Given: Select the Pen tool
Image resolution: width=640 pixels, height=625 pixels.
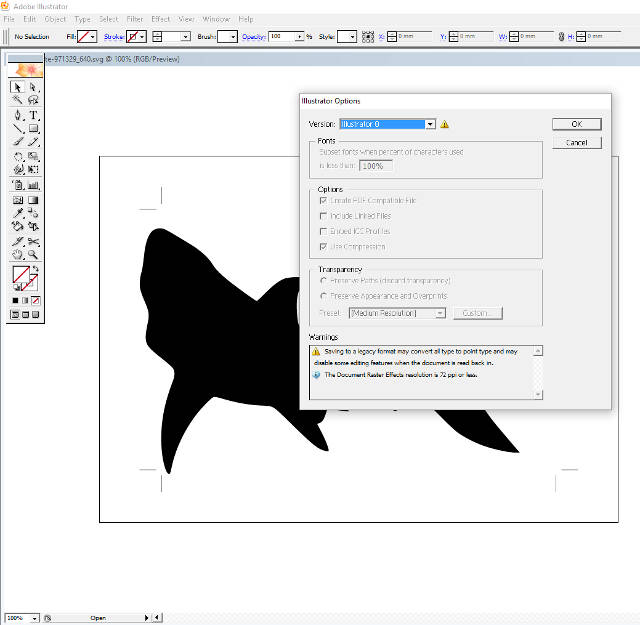Looking at the screenshot, I should click(x=17, y=115).
